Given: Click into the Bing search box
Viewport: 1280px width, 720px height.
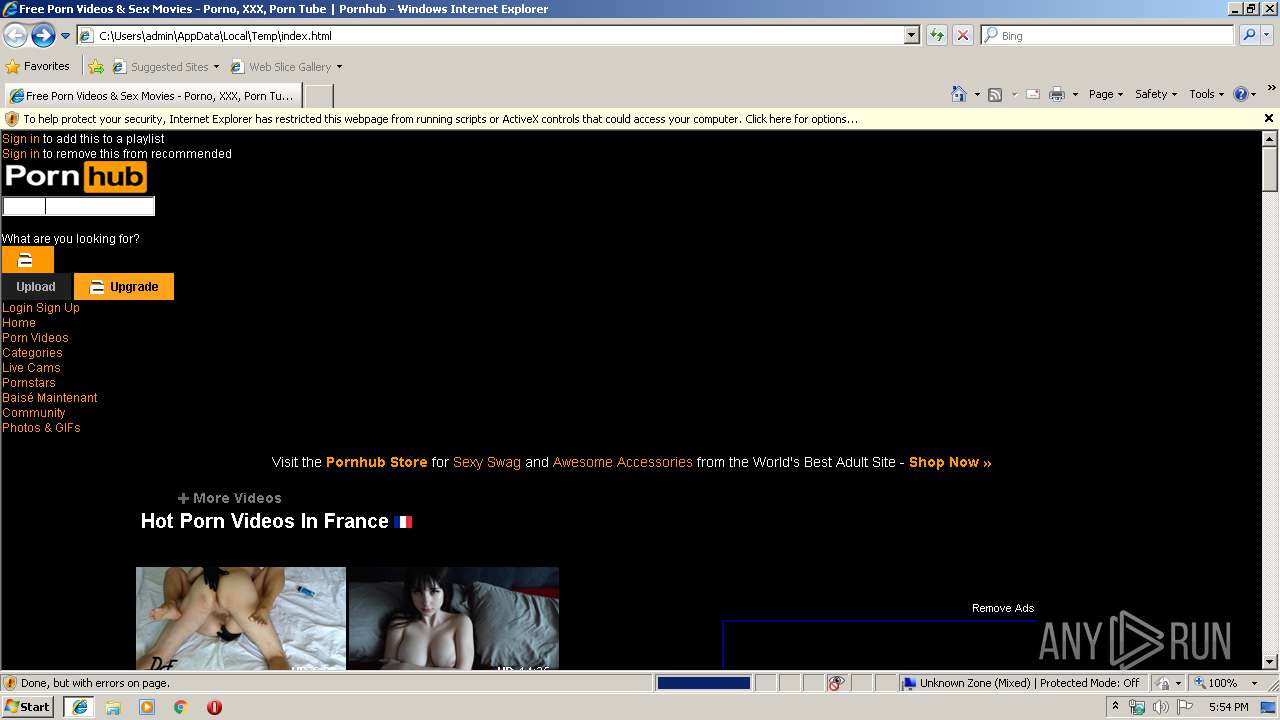Looking at the screenshot, I should (x=1108, y=35).
